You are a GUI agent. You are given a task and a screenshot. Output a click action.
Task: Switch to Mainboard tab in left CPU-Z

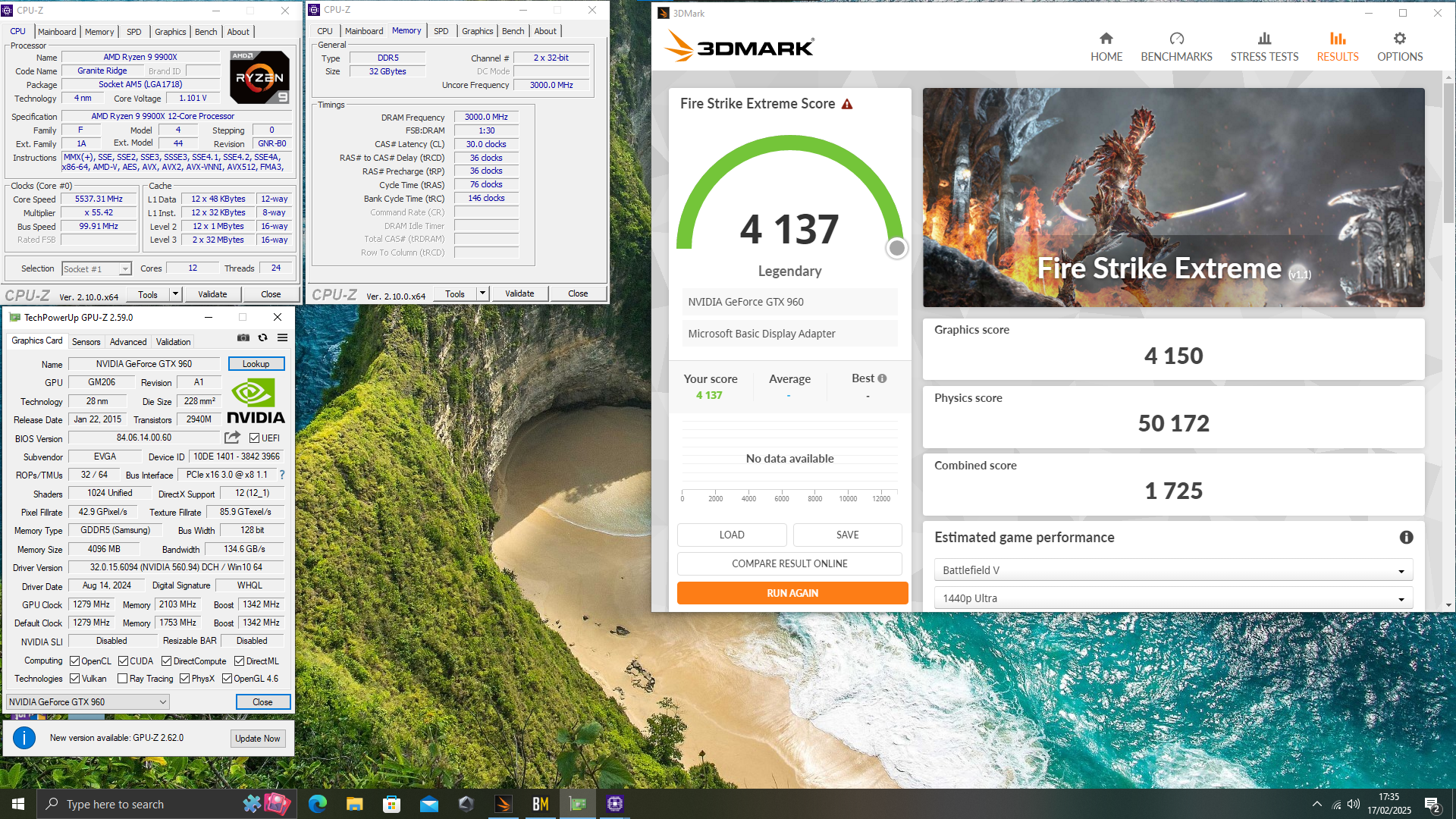tap(57, 32)
